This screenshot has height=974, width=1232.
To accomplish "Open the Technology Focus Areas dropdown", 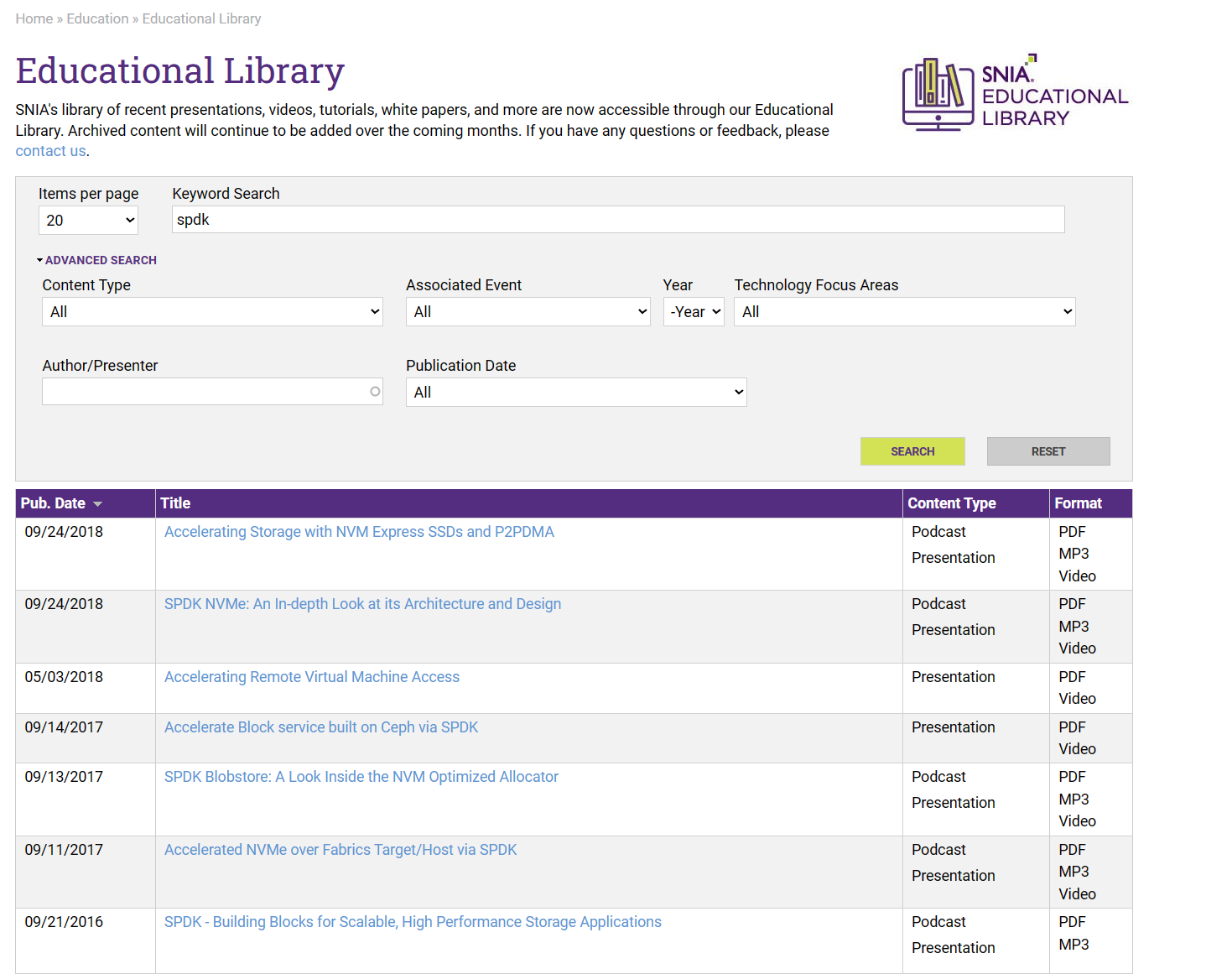I will pyautogui.click(x=905, y=312).
